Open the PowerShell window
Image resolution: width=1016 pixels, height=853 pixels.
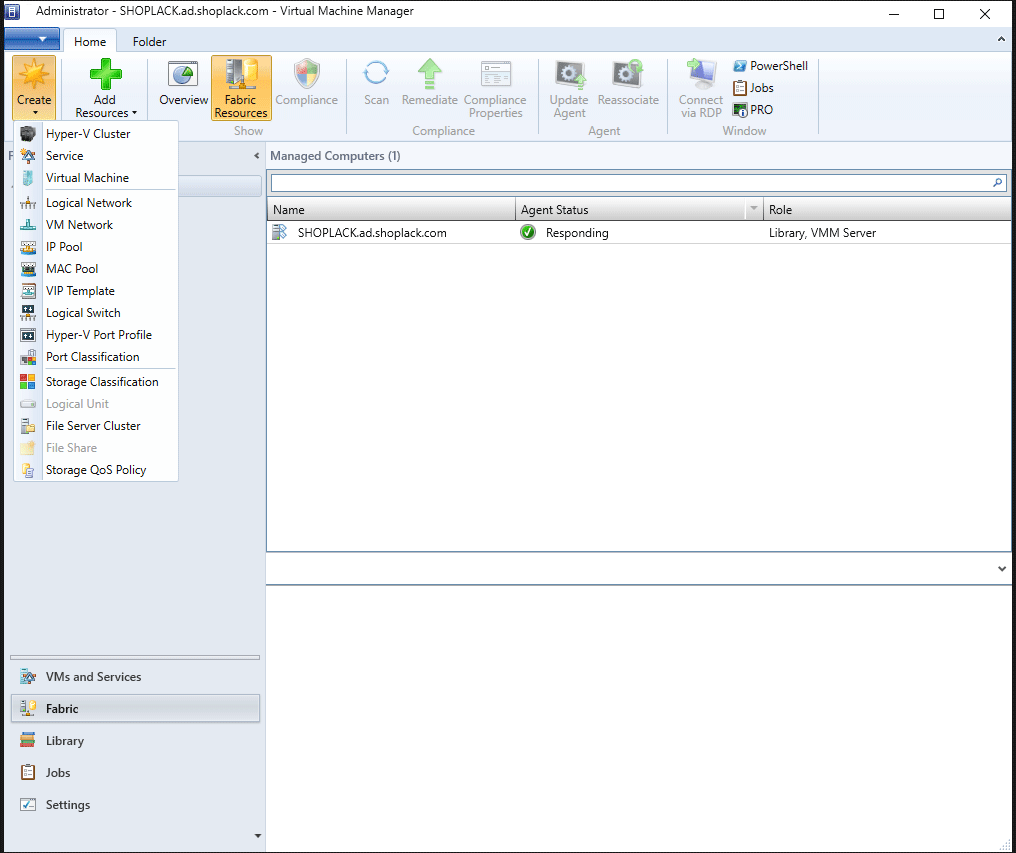coord(770,66)
